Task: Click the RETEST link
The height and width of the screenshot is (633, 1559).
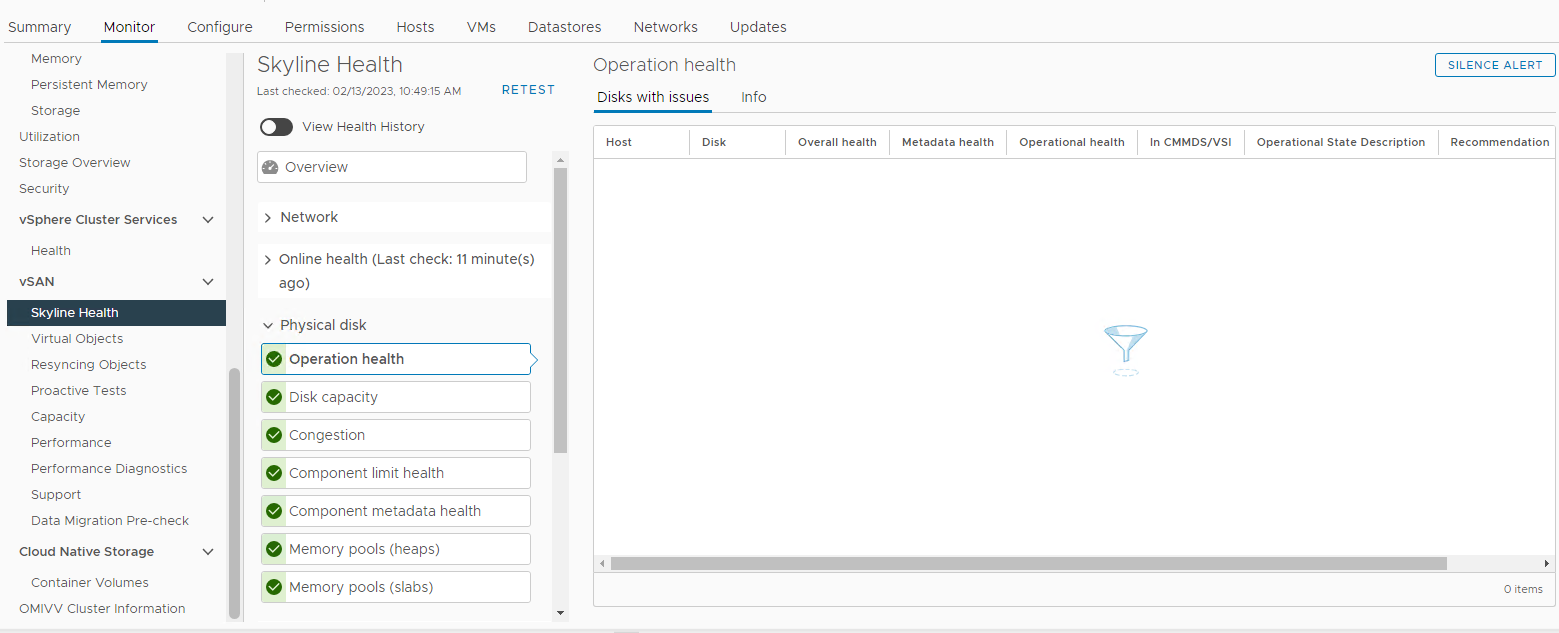Action: pos(528,90)
